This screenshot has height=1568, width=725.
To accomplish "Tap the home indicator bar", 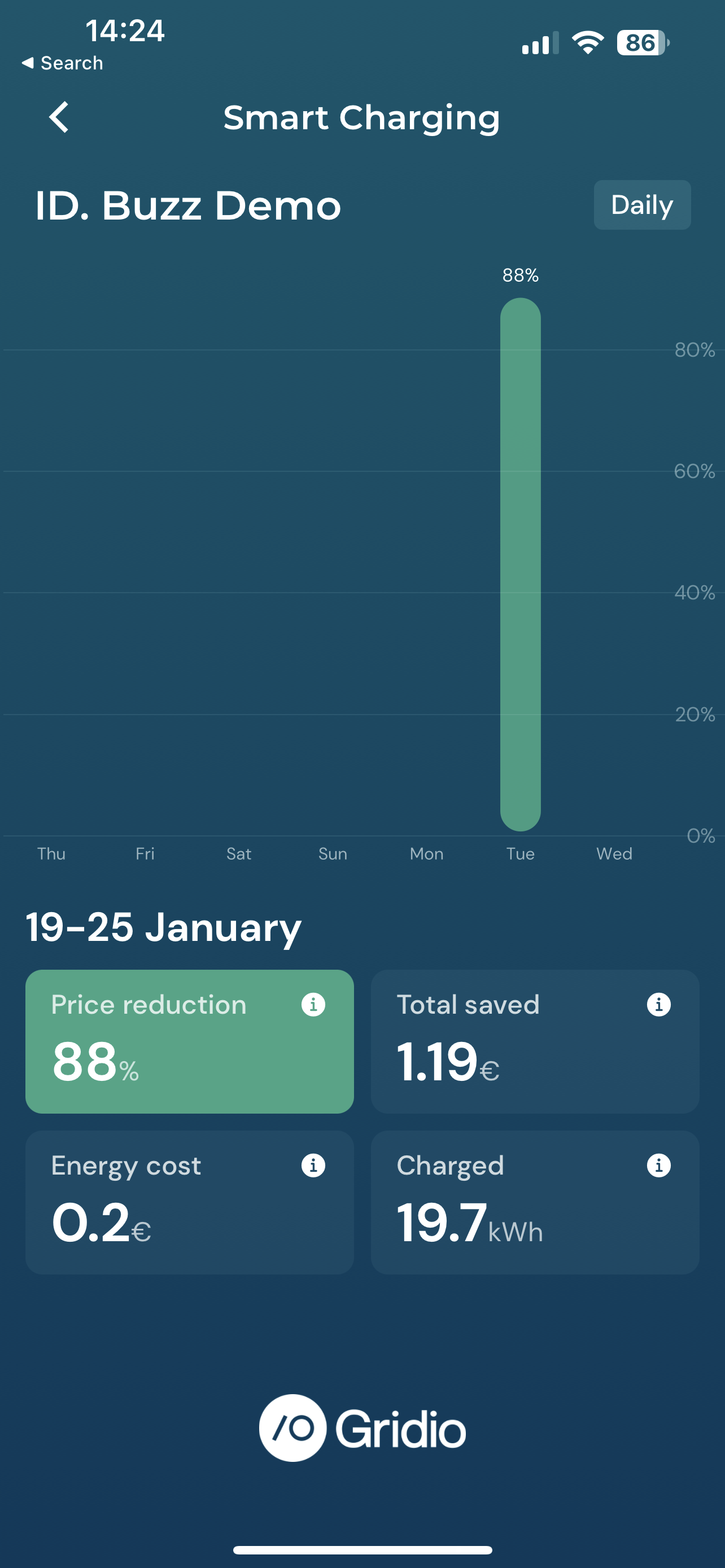I will point(362,1550).
